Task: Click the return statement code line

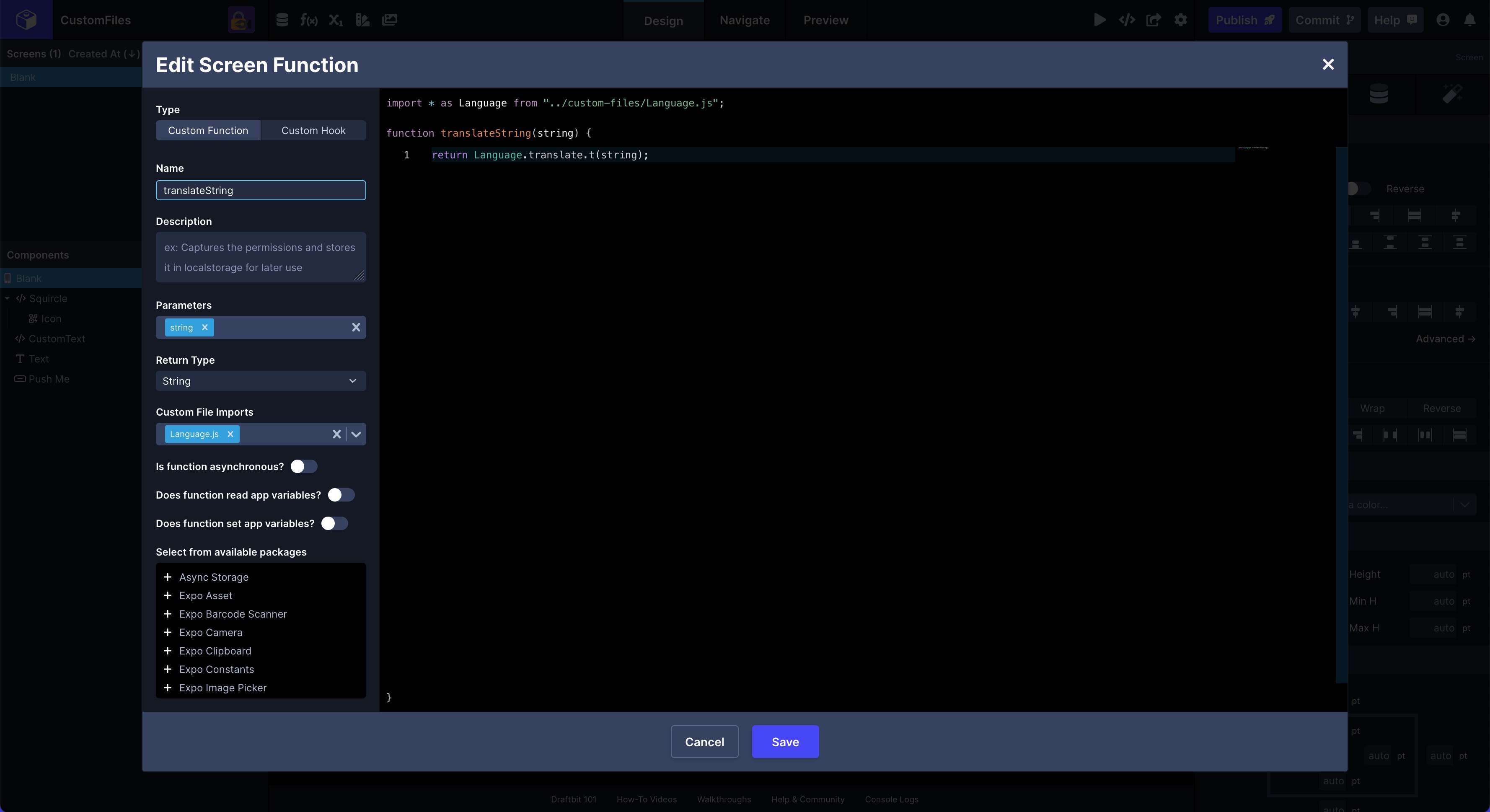Action: click(x=540, y=155)
